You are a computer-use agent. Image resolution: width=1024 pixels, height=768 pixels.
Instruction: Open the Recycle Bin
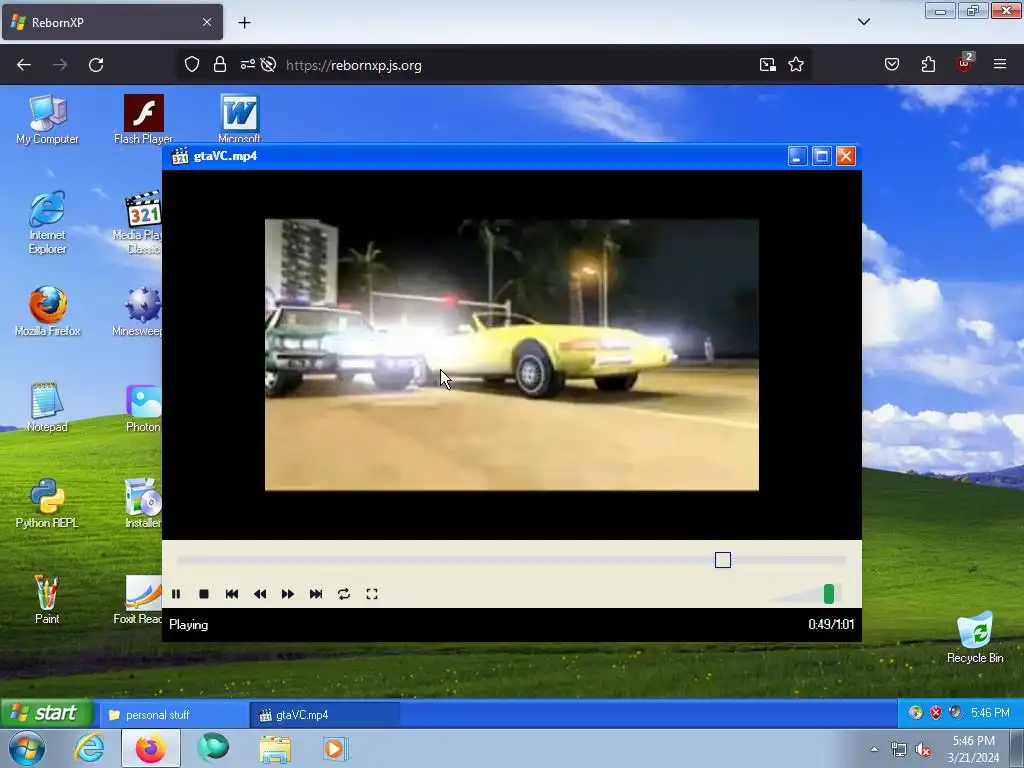pos(975,637)
